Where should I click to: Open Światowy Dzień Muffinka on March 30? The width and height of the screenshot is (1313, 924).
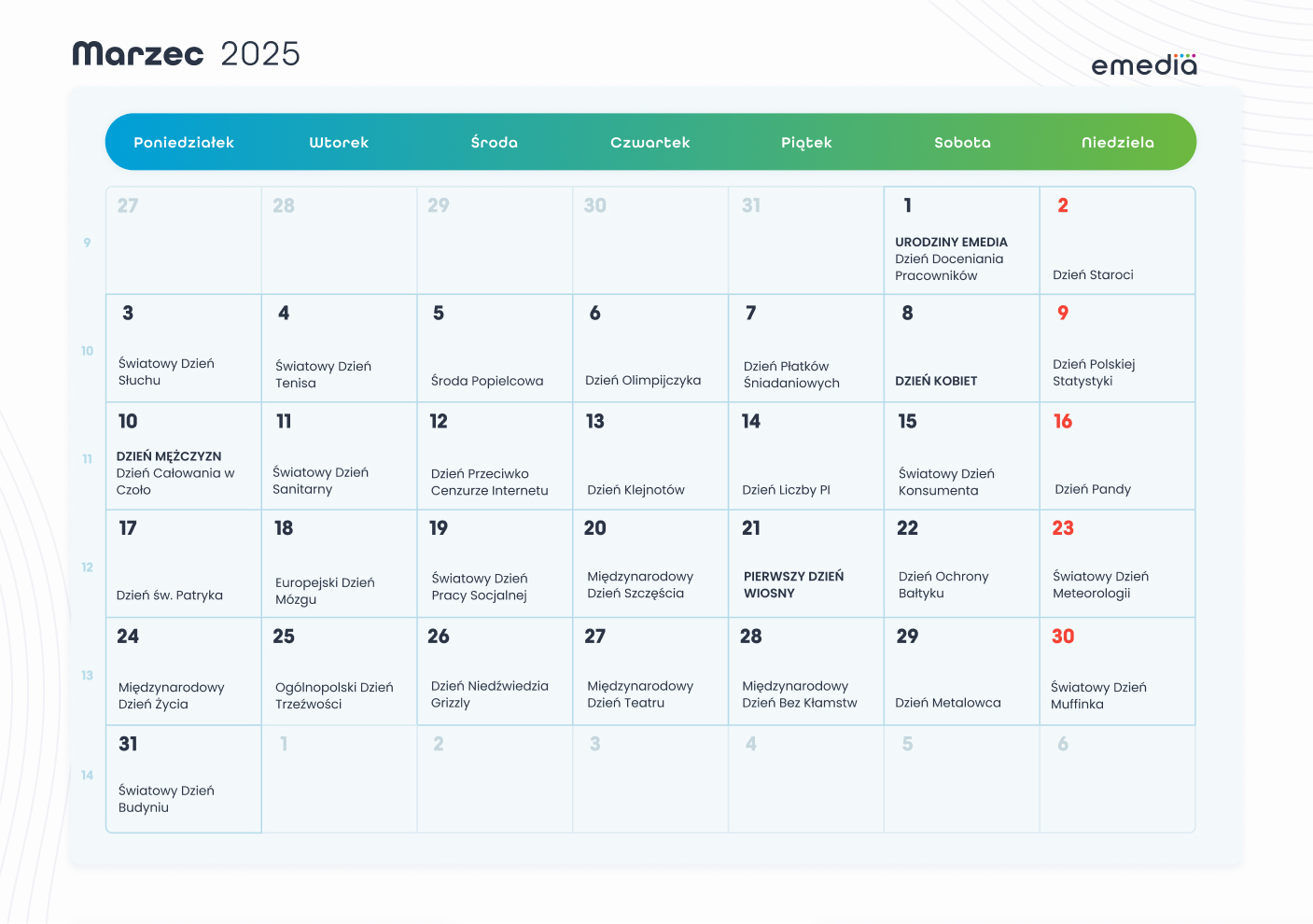point(1098,695)
